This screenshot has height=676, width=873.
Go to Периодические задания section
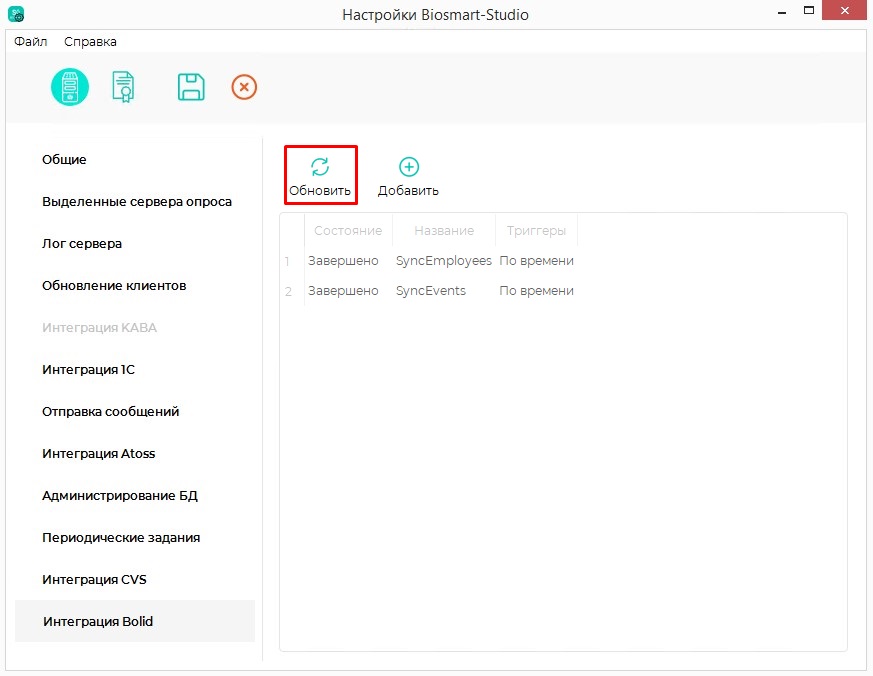click(135, 538)
